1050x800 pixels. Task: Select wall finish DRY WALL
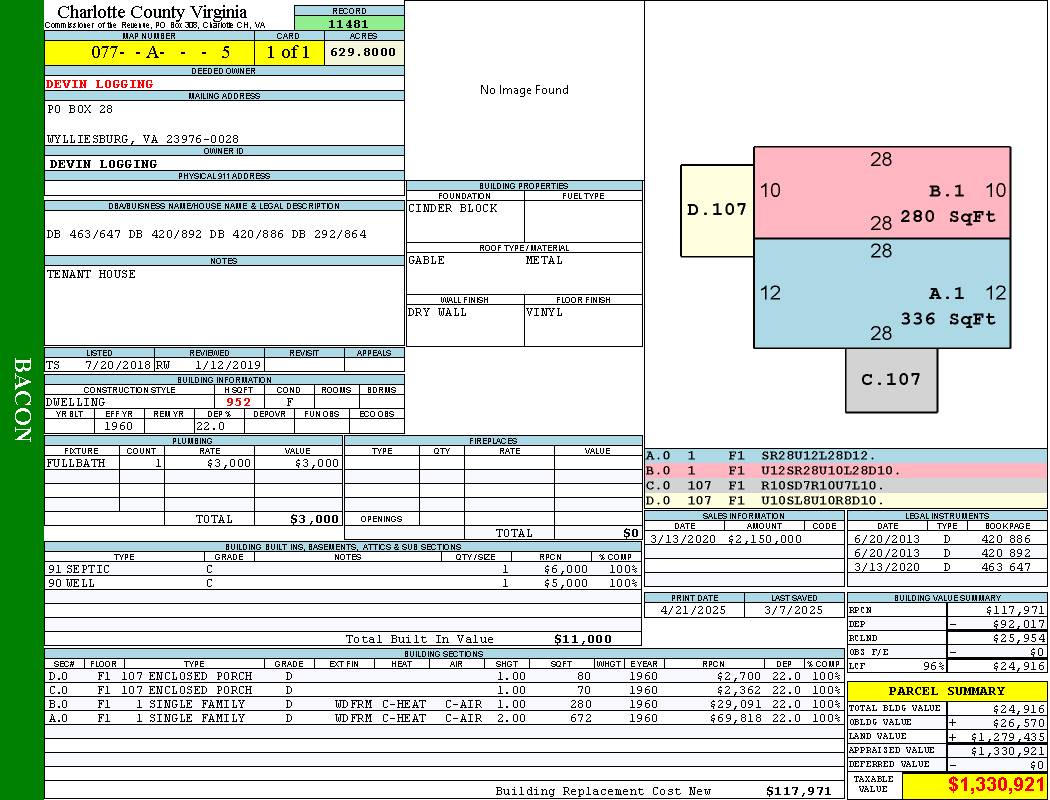[x=437, y=313]
